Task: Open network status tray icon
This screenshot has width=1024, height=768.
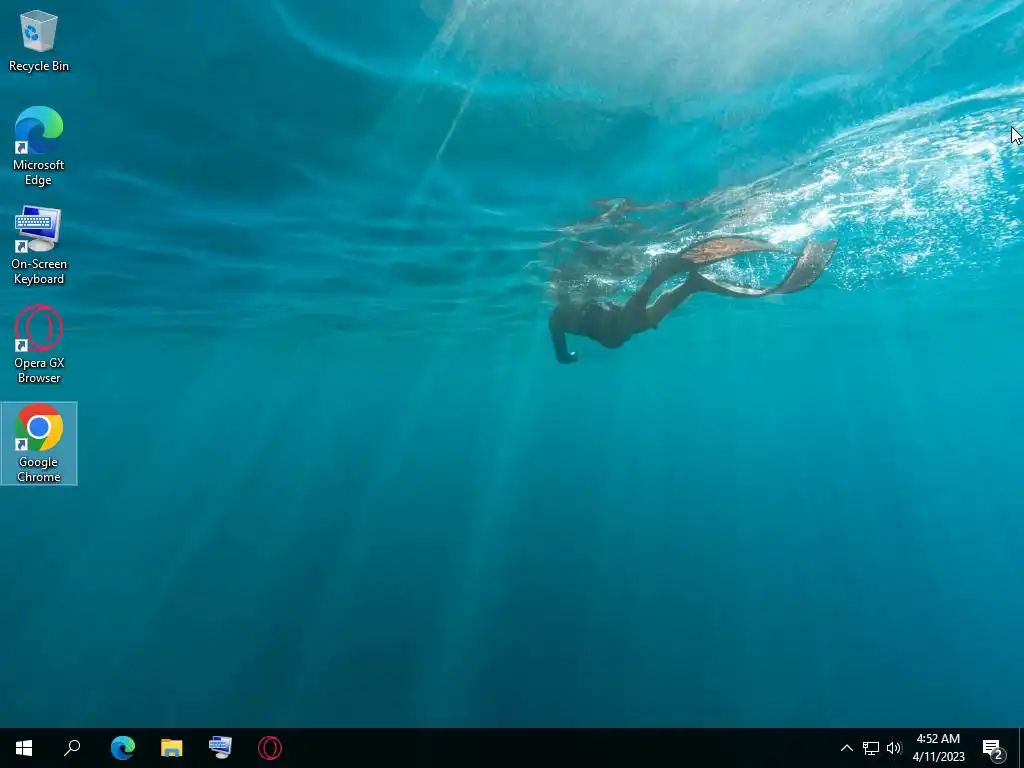Action: tap(871, 748)
